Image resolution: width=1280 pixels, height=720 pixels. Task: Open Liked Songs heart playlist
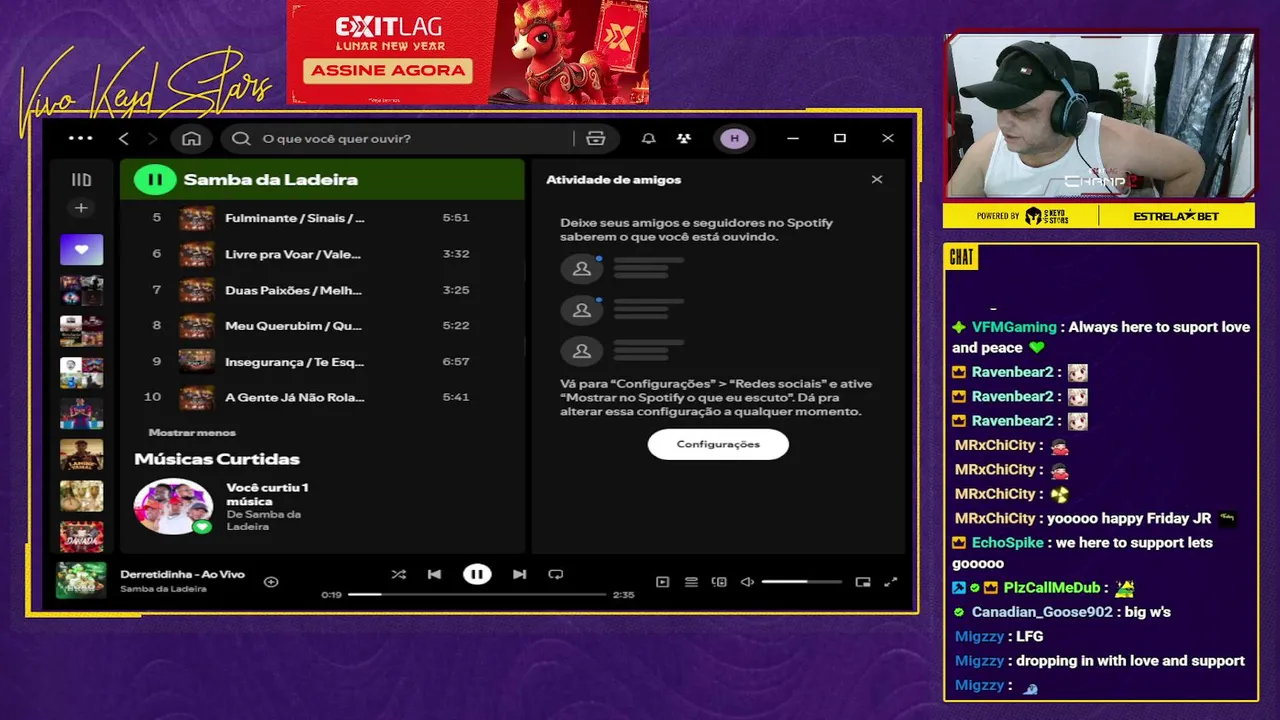[x=81, y=249]
